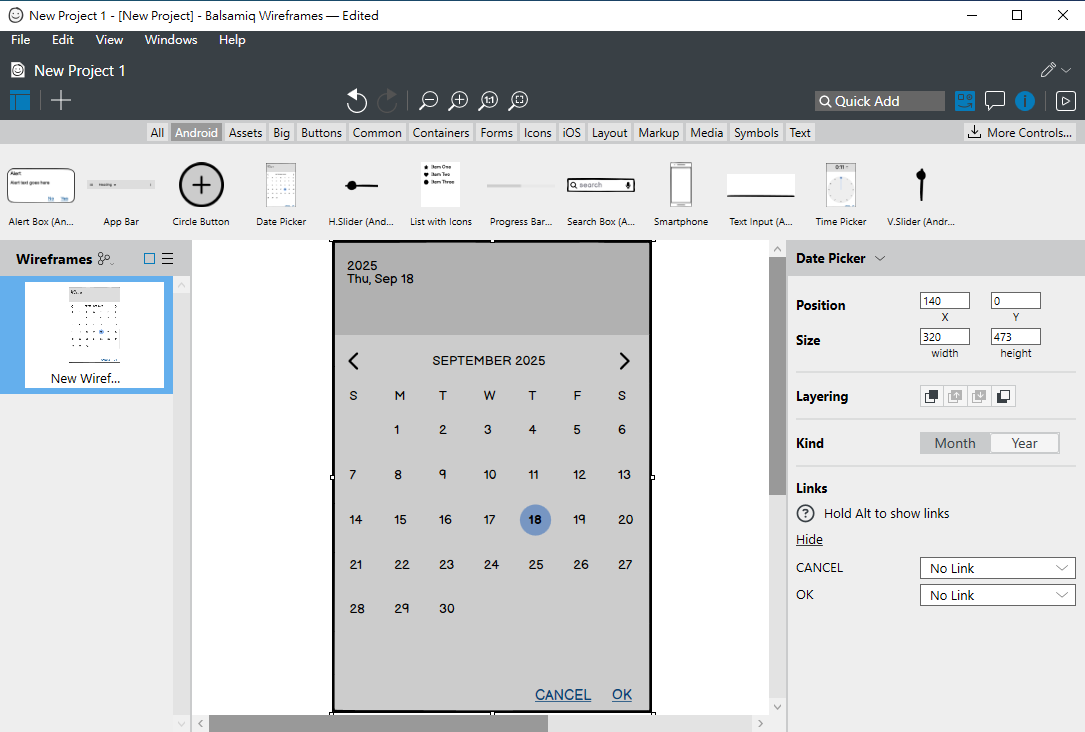Click the bring forward layering icon
1085x732 pixels.
click(x=956, y=396)
